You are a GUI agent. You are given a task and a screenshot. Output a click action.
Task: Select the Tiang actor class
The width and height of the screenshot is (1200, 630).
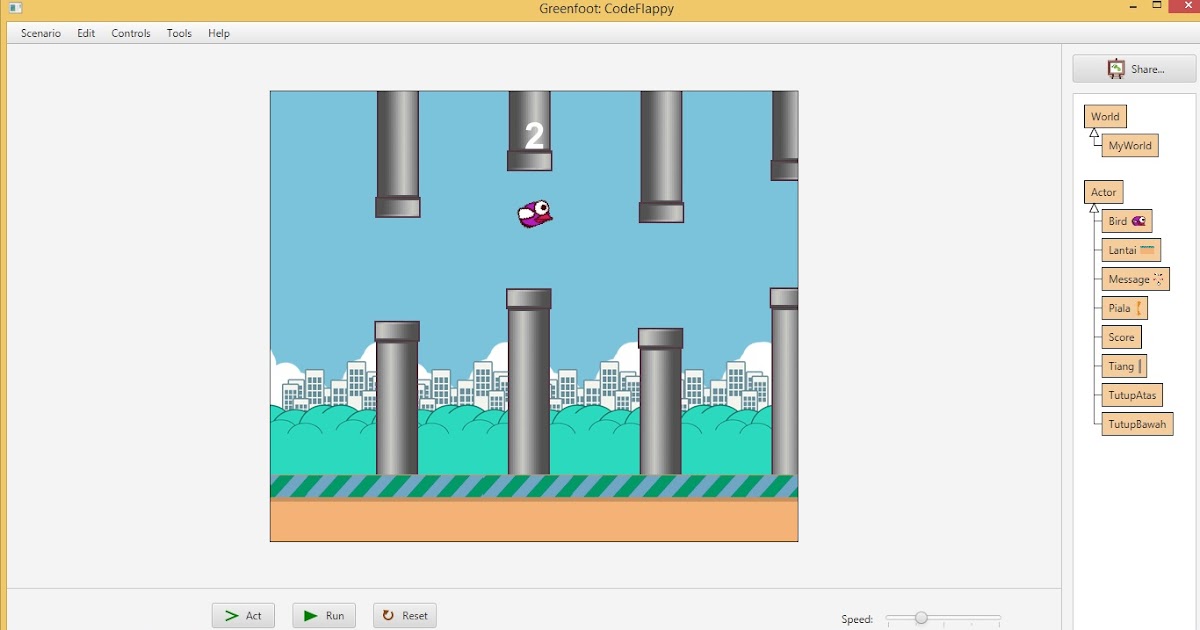pos(1125,366)
